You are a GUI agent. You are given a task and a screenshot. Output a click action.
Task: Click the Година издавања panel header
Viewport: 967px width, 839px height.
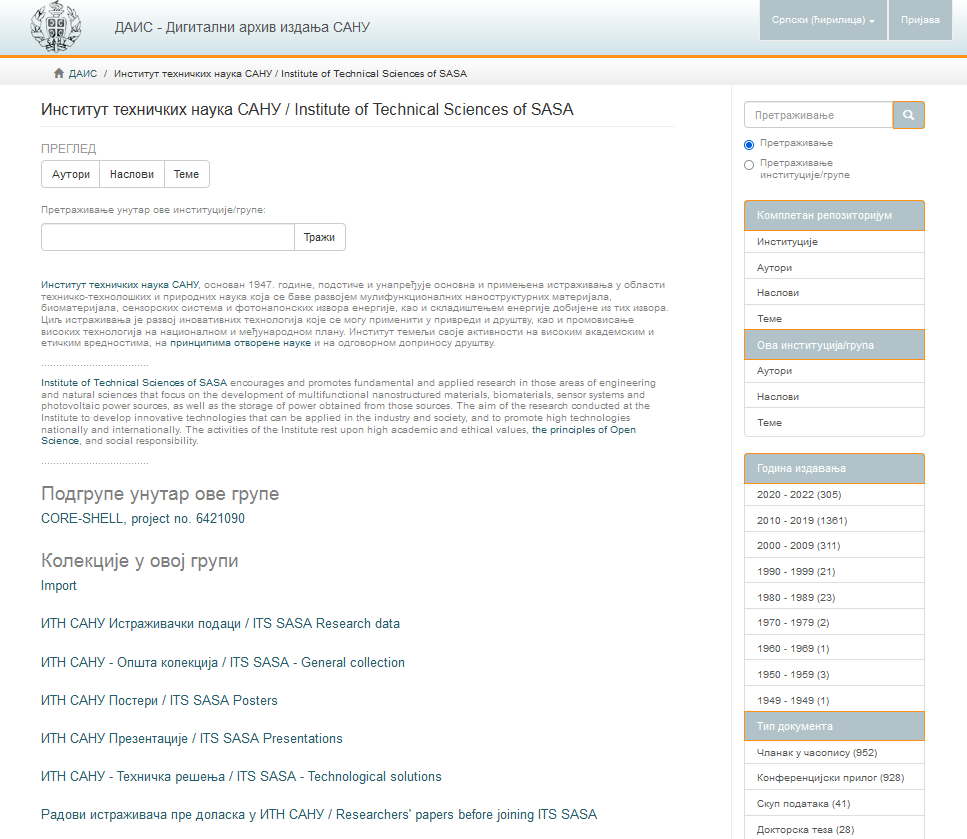(834, 468)
